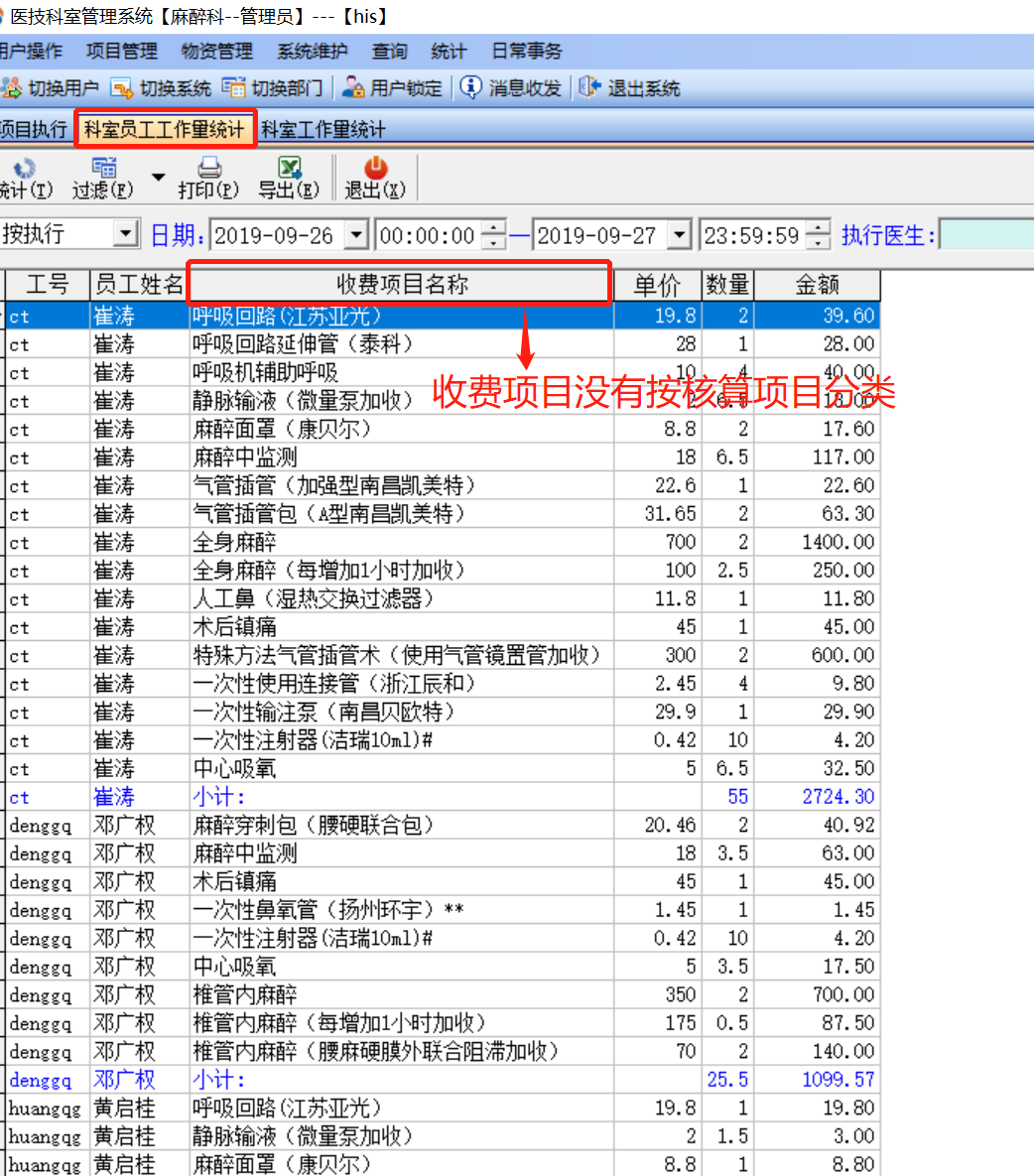Open the 日常事务 menu
The height and width of the screenshot is (1176, 1034).
(x=526, y=51)
